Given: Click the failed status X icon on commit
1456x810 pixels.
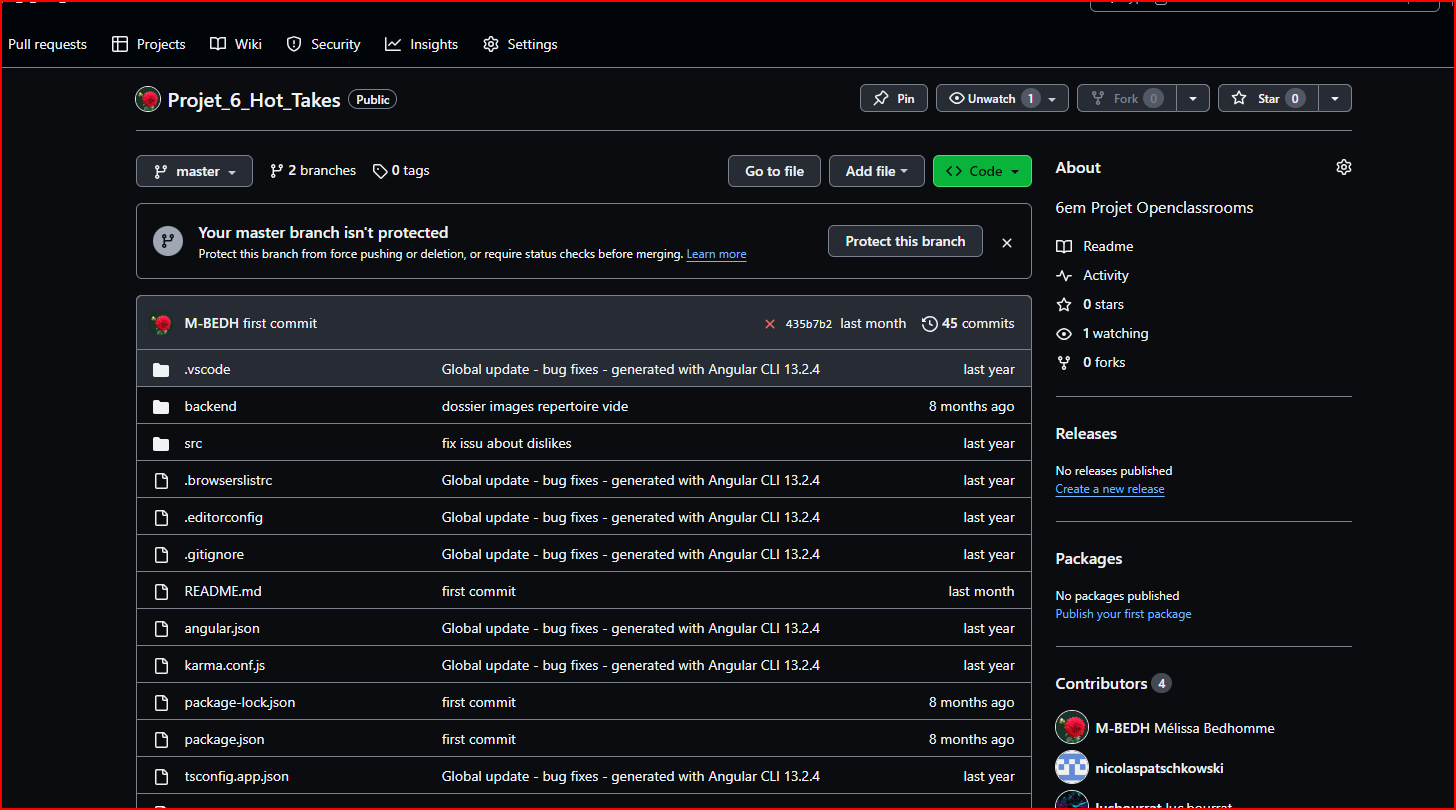Looking at the screenshot, I should (770, 324).
